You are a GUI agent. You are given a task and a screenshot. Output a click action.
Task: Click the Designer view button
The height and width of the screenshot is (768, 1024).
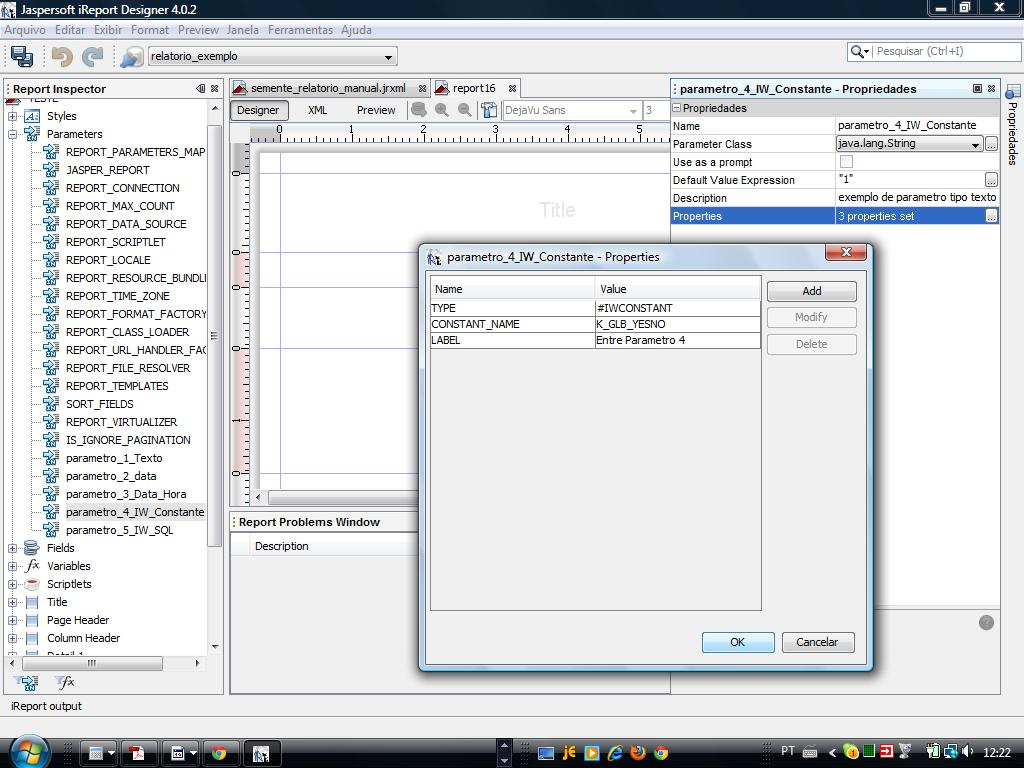259,110
